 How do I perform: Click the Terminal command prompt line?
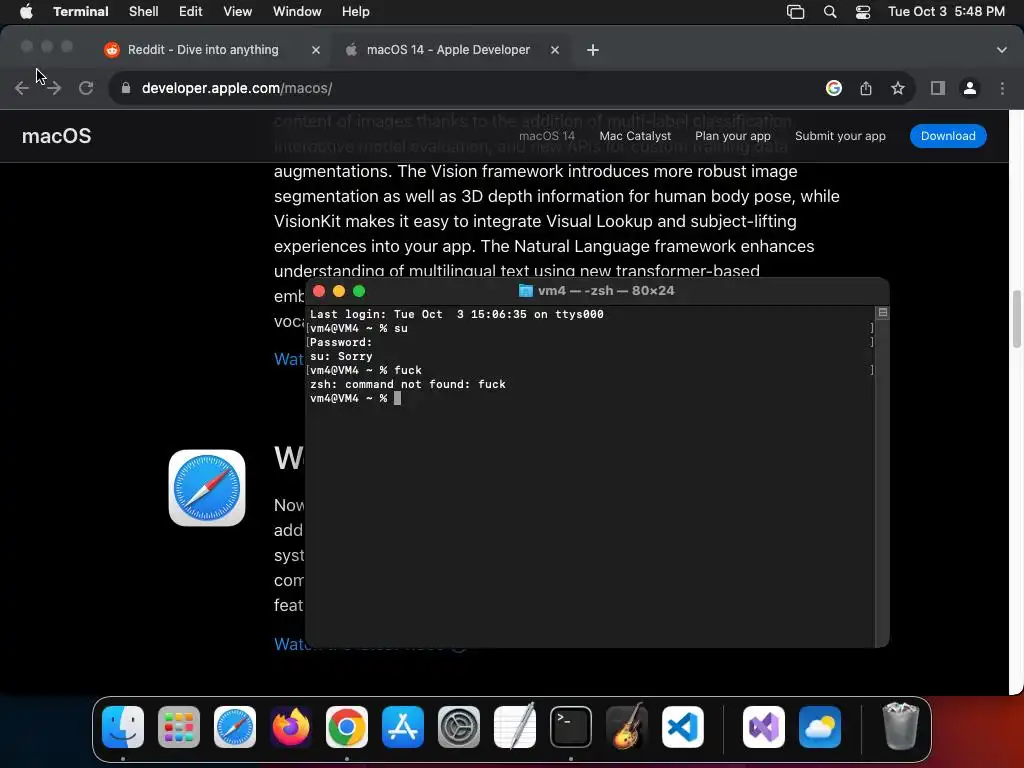(355, 398)
